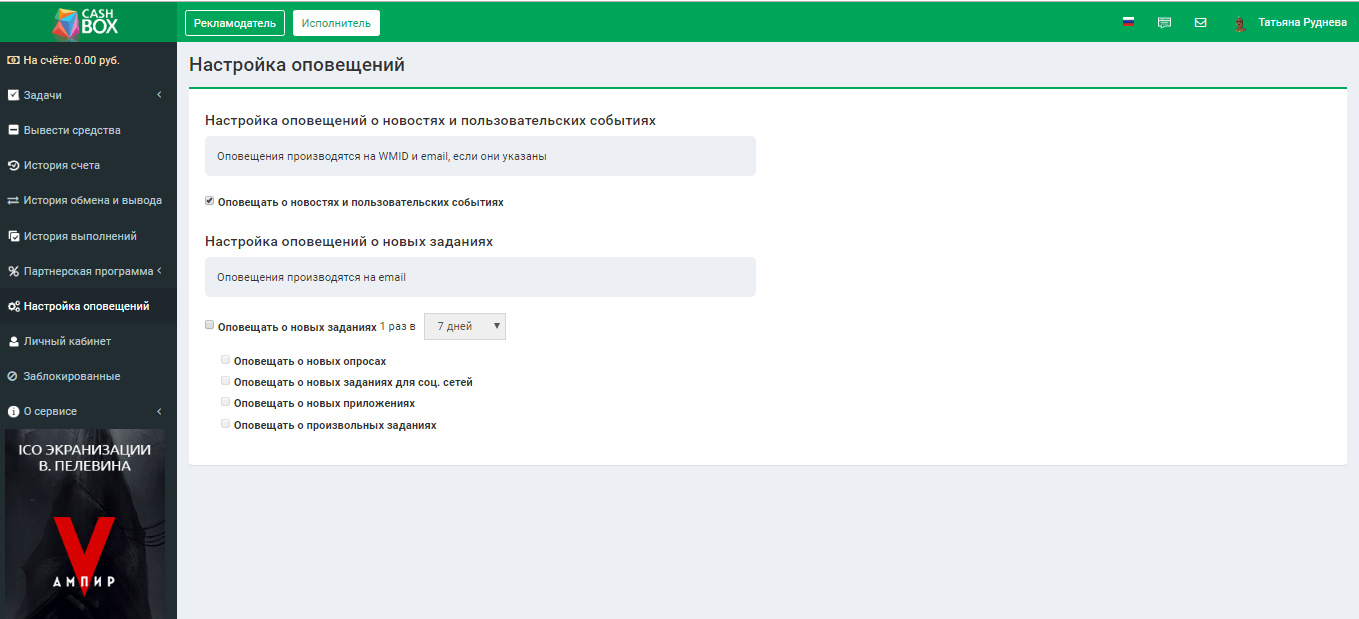Screen dimensions: 1359x619
Task: Click the tasks checkmark icon in sidebar
Action: pos(13,94)
